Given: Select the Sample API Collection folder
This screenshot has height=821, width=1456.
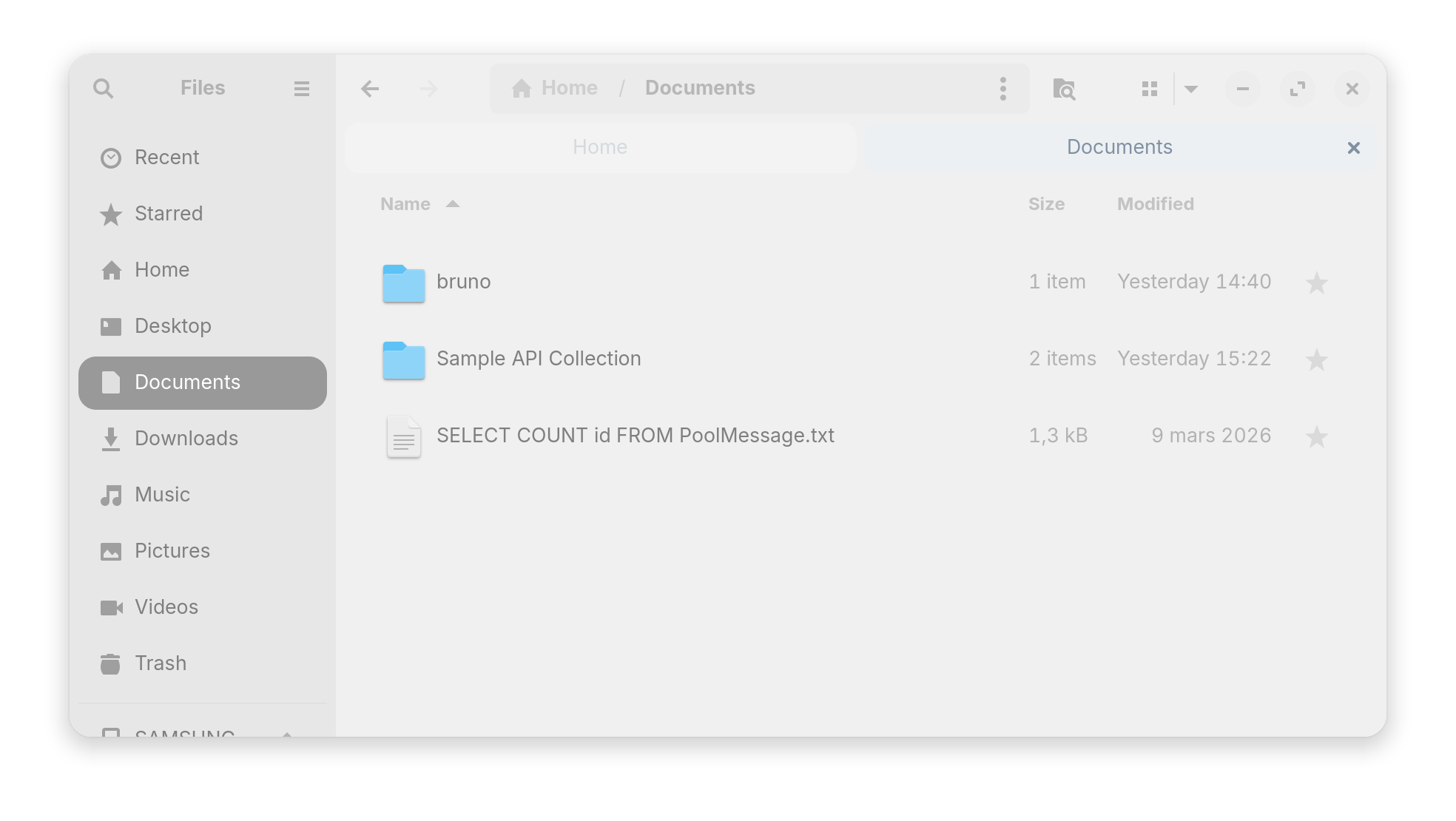Looking at the screenshot, I should tap(538, 359).
